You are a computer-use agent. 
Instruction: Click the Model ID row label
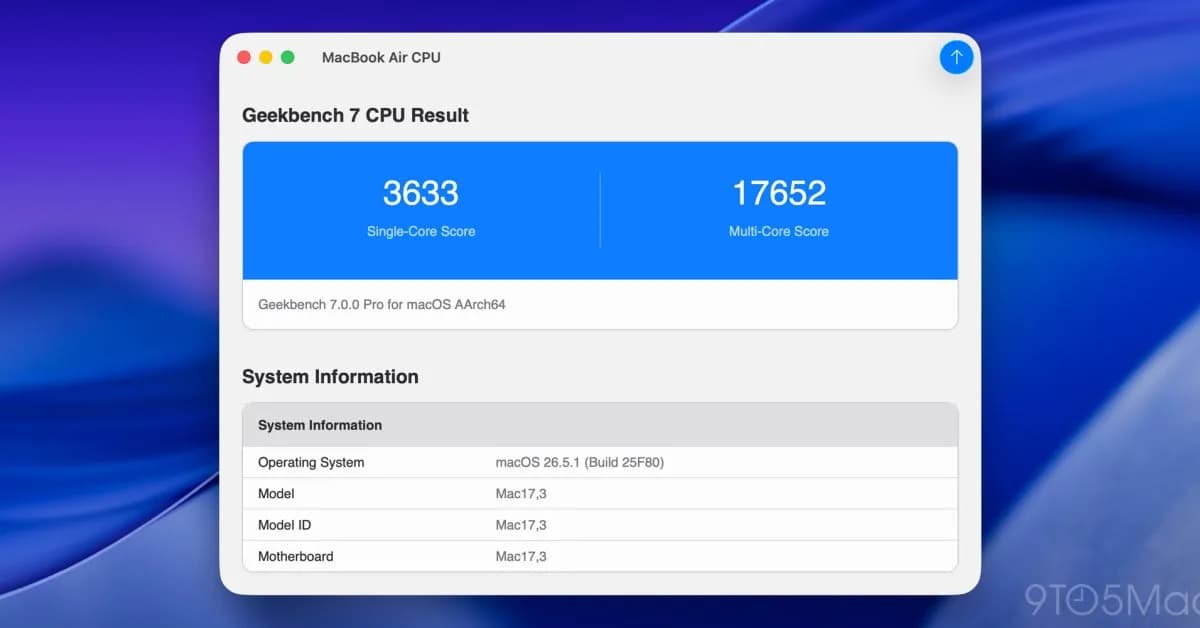pos(285,525)
